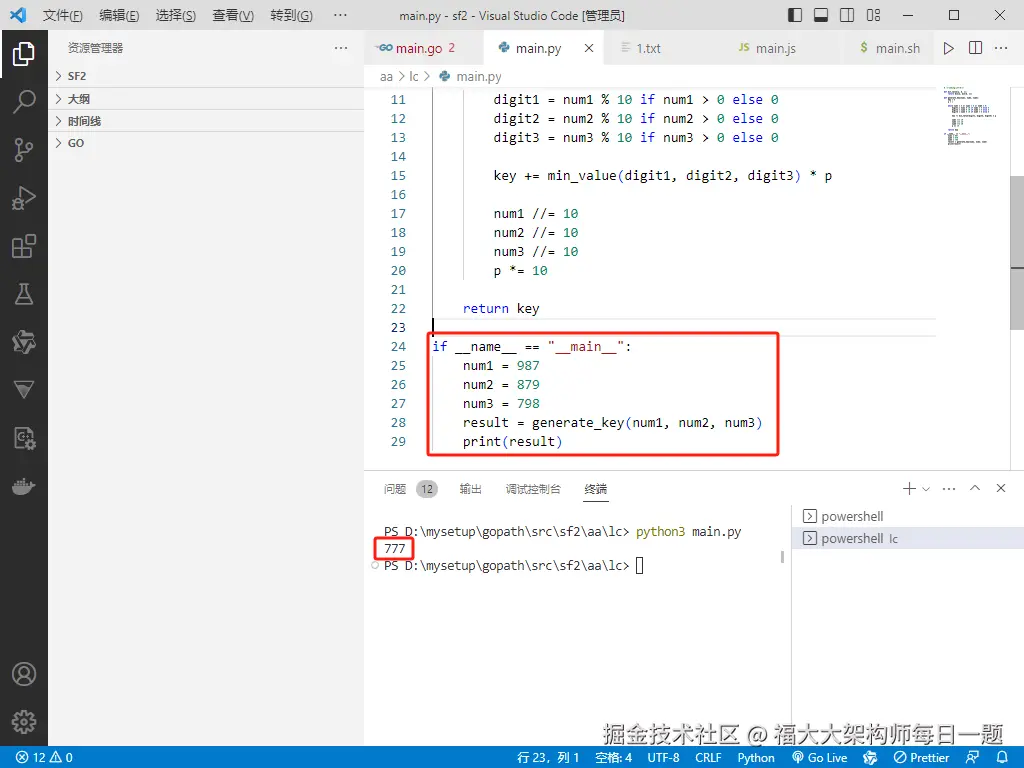Screen dimensions: 1024x768
Task: Run the Python file with play icon
Action: [x=948, y=48]
